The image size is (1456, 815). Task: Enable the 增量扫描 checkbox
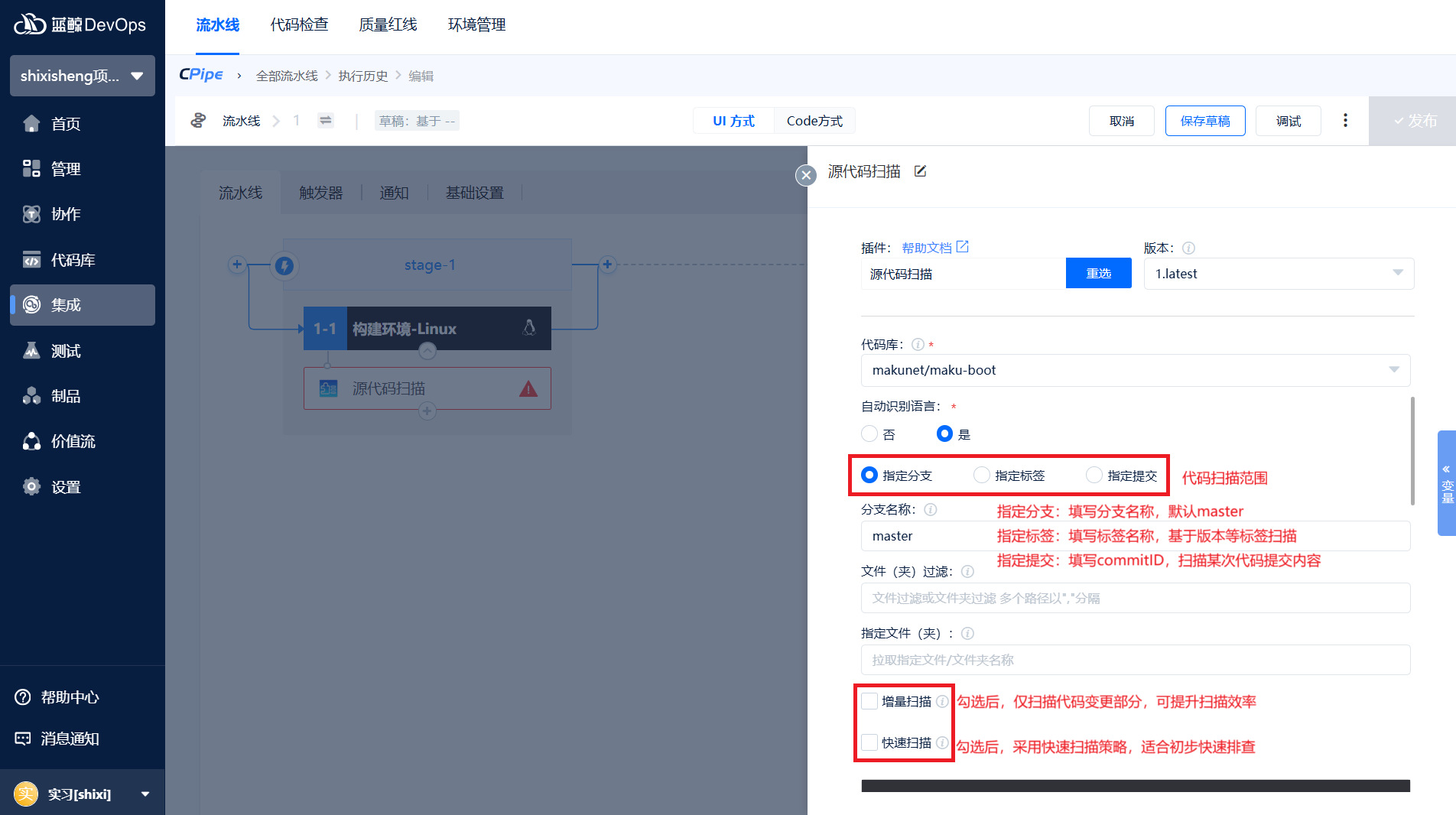pyautogui.click(x=869, y=701)
